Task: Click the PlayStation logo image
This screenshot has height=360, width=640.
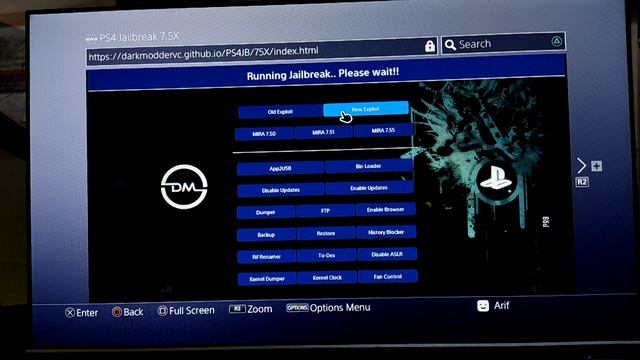Action: click(496, 180)
